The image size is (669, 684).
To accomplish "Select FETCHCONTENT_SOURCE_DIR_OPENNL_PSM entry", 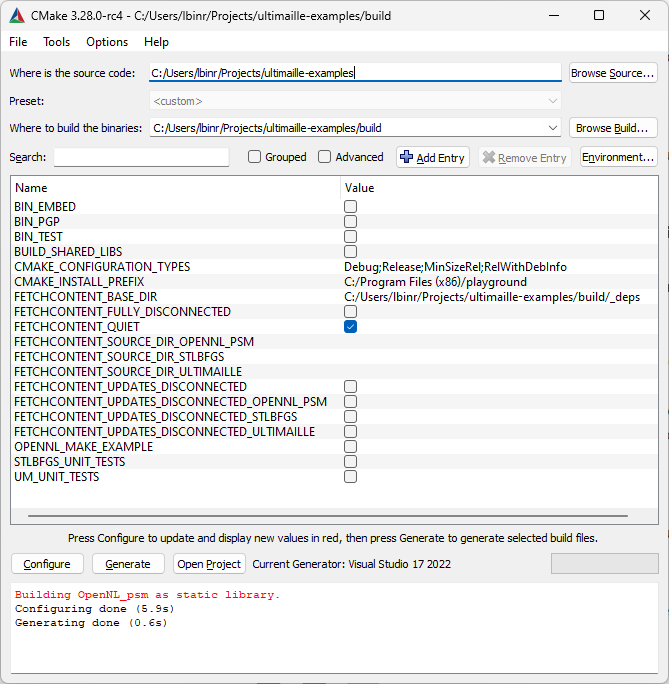I will (x=334, y=342).
